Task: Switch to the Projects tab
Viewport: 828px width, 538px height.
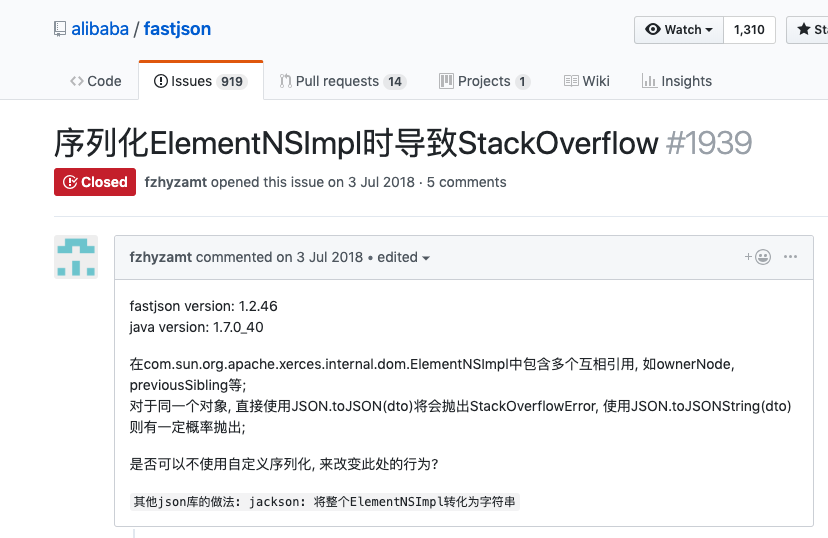Action: [x=484, y=81]
